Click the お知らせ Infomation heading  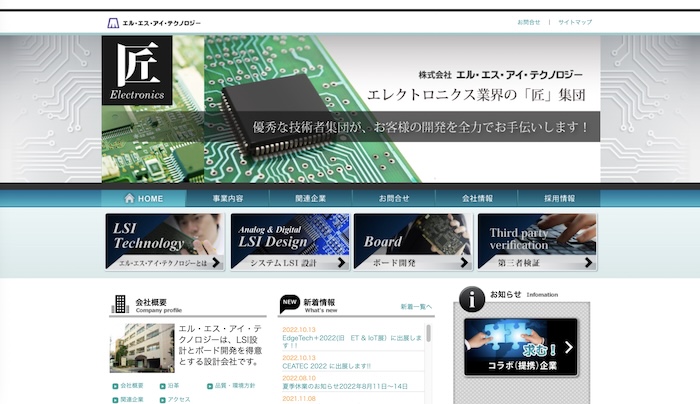click(524, 295)
